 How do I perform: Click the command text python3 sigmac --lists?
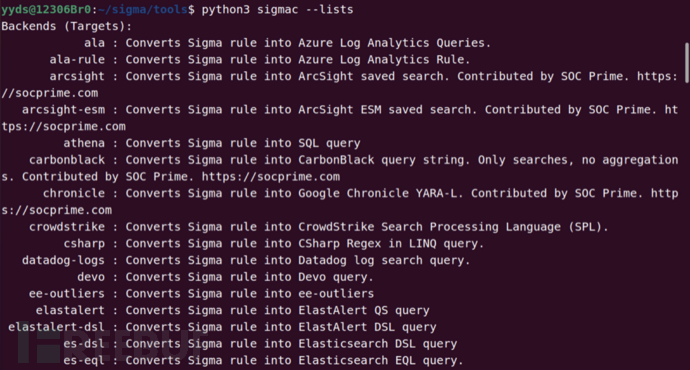[277, 10]
